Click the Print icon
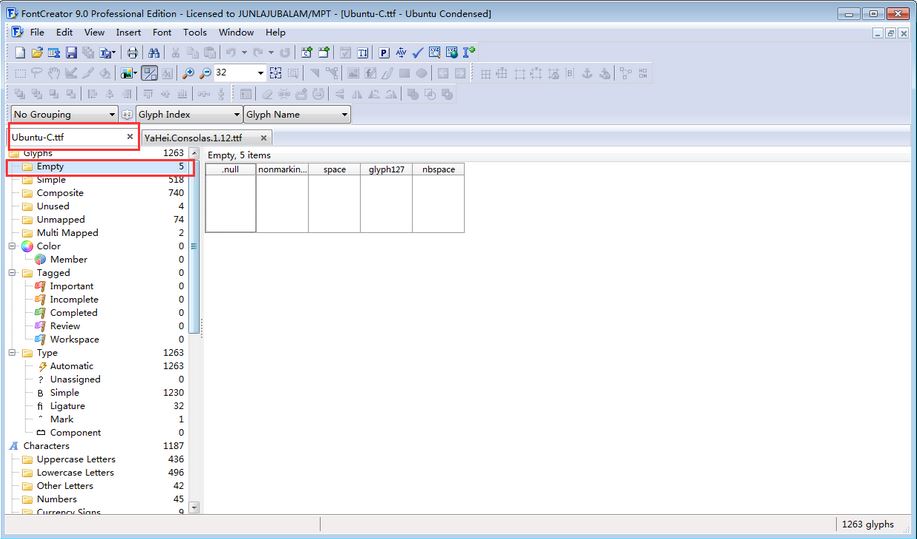This screenshot has width=917, height=539. tap(132, 52)
